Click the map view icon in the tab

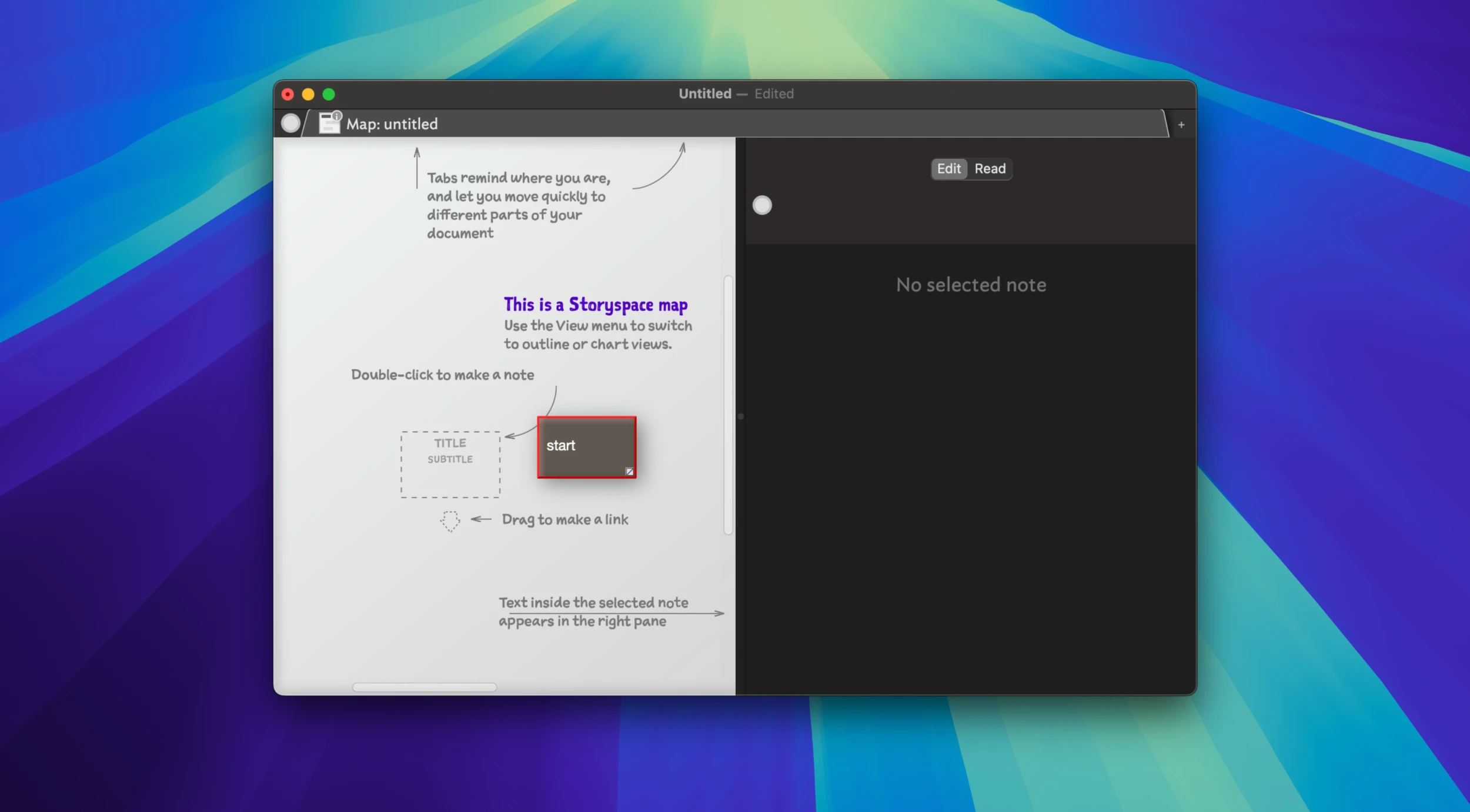coord(329,123)
